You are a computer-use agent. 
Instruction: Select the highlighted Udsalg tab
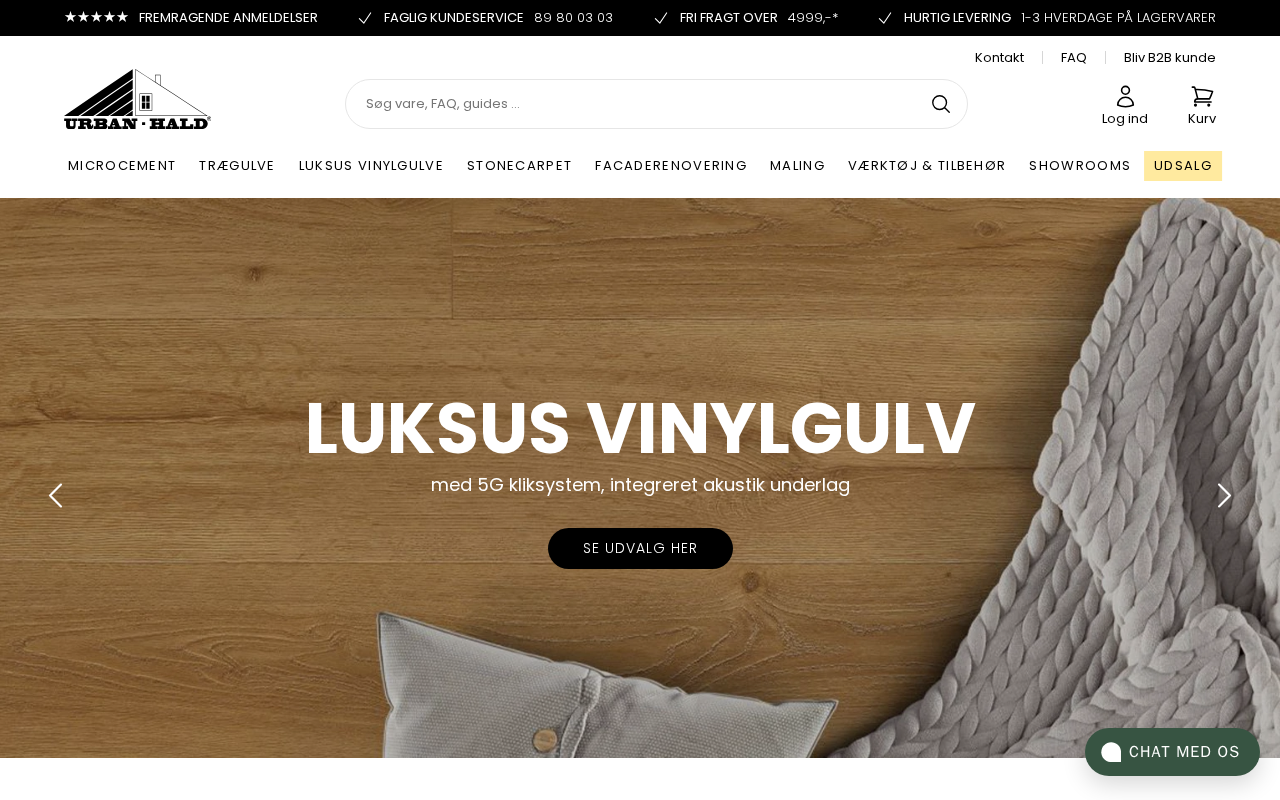[x=1183, y=166]
